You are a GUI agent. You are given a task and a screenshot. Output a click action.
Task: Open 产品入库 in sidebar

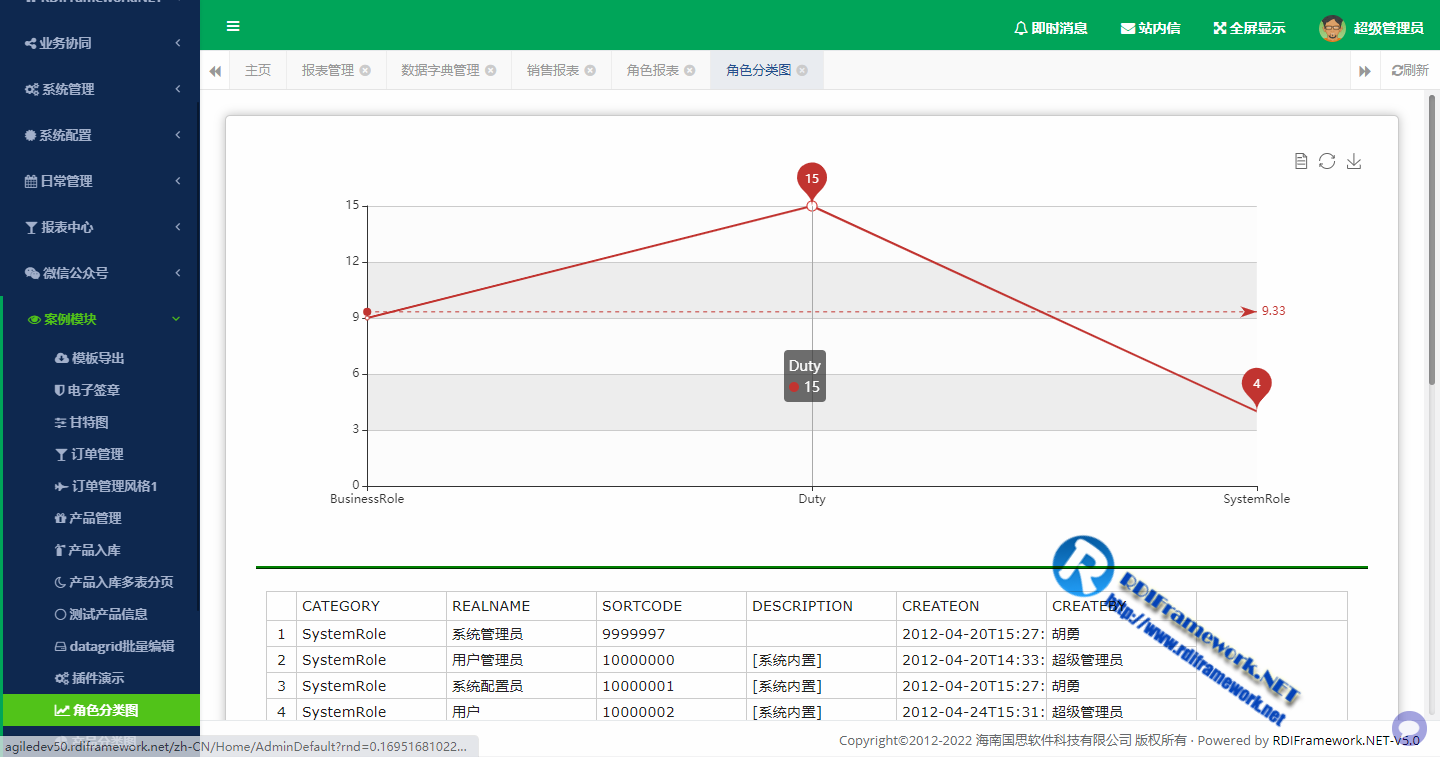click(x=101, y=550)
